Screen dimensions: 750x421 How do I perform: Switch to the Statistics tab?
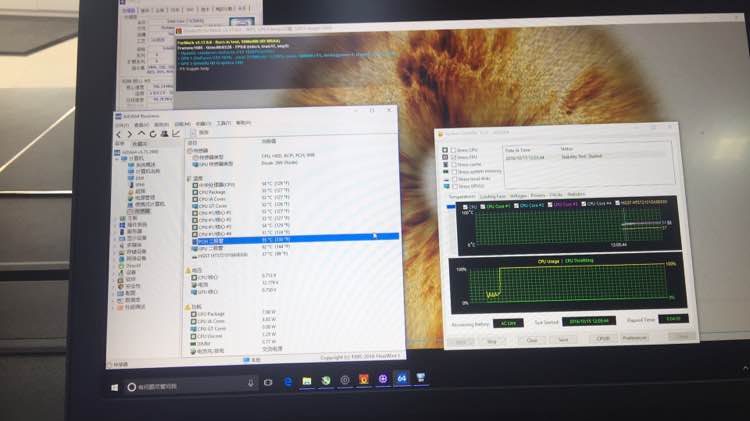click(576, 194)
